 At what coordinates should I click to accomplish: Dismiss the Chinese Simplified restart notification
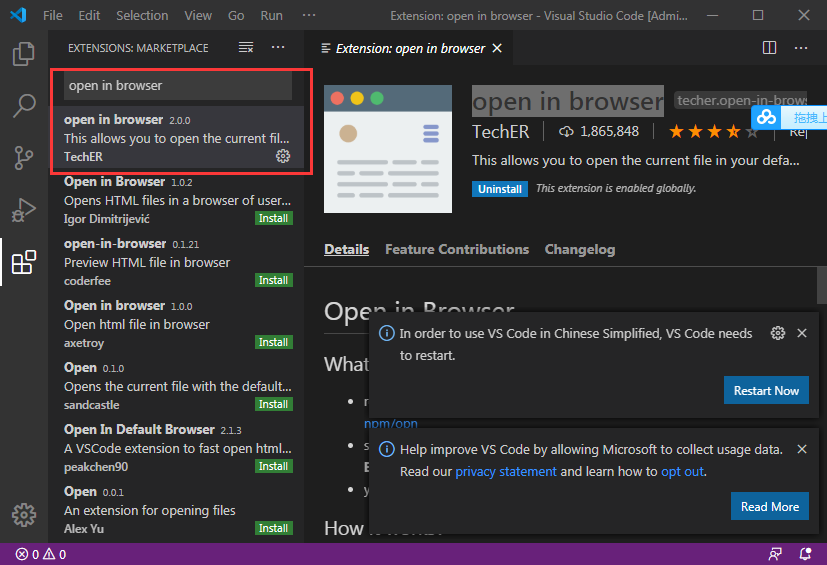(802, 333)
